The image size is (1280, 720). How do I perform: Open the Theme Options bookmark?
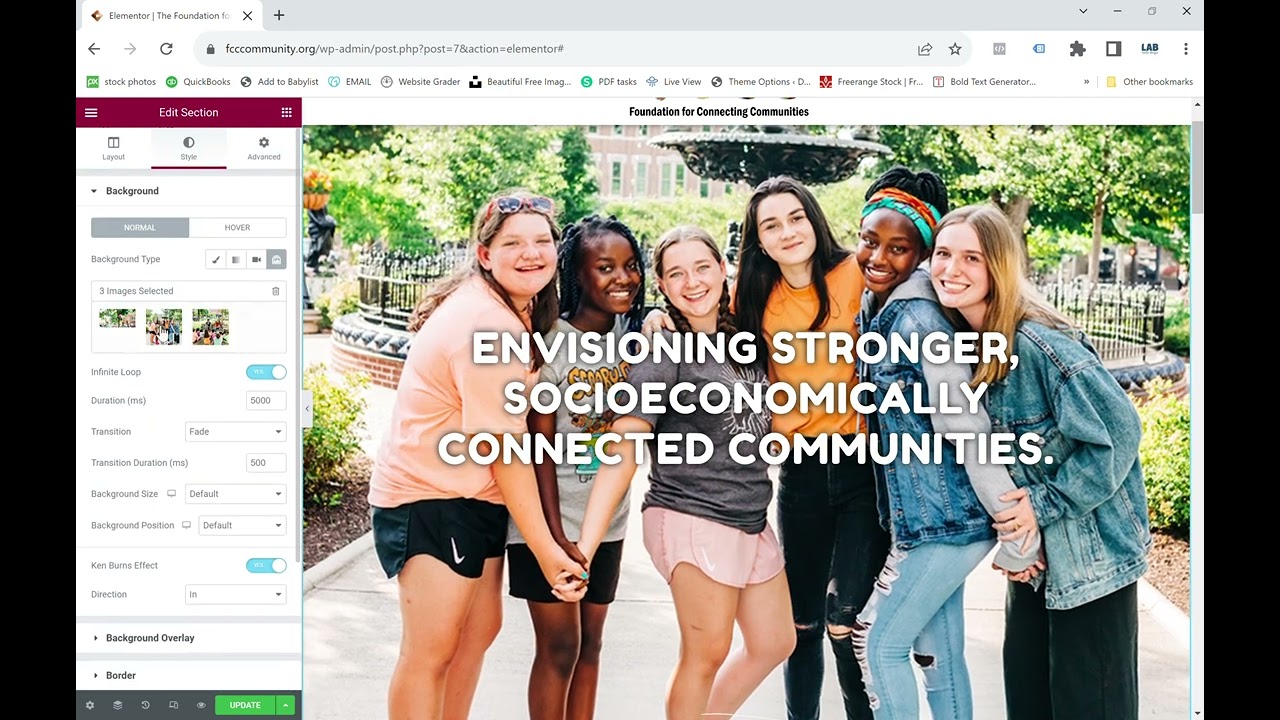click(761, 82)
